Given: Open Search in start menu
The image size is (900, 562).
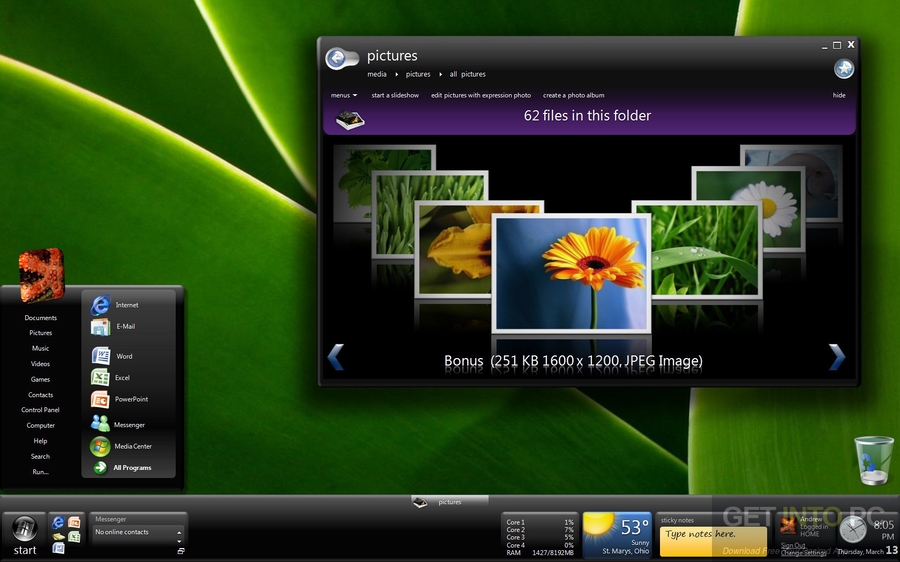Looking at the screenshot, I should click(40, 456).
